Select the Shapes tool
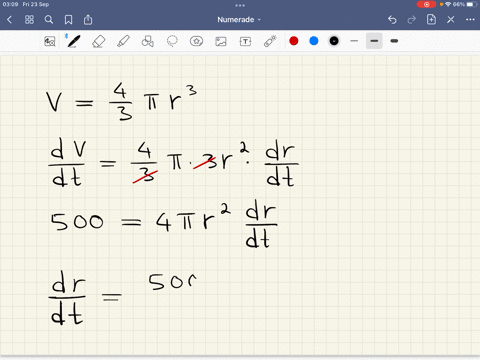The height and width of the screenshot is (360, 480). click(x=148, y=41)
